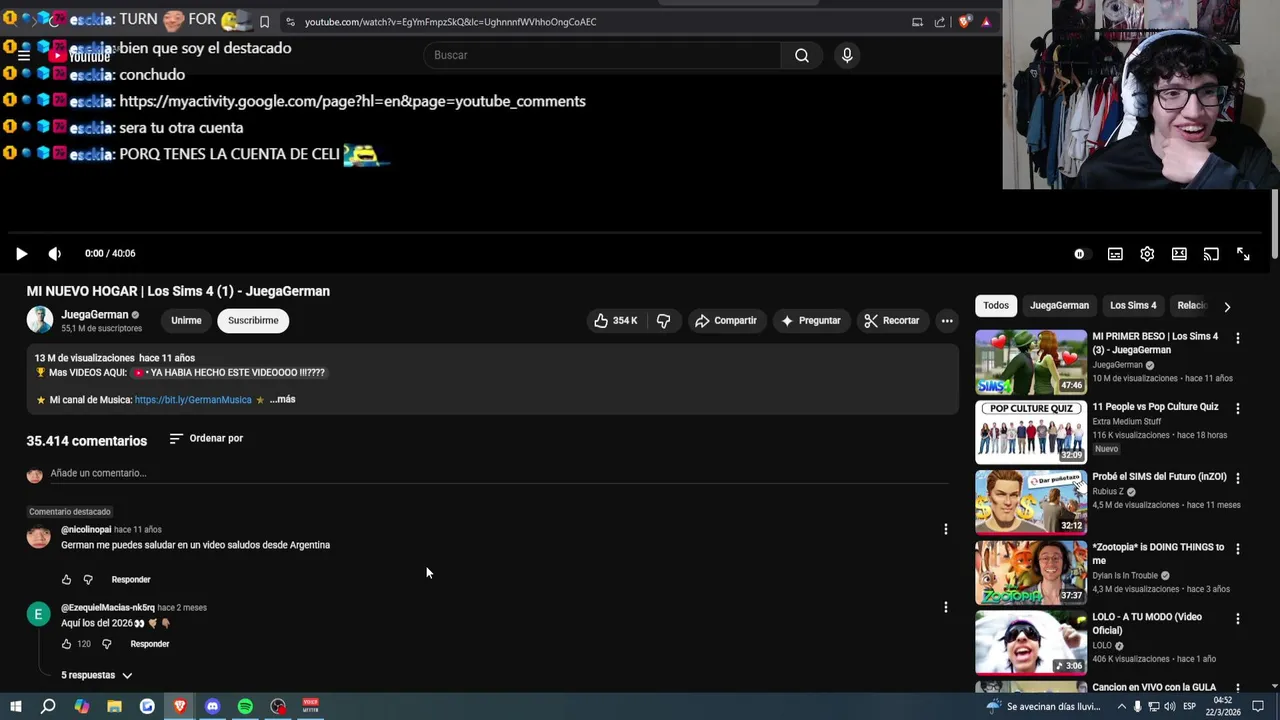
Task: Open the 11 People vs Pop Culture Quiz thumbnail
Action: coord(1031,432)
